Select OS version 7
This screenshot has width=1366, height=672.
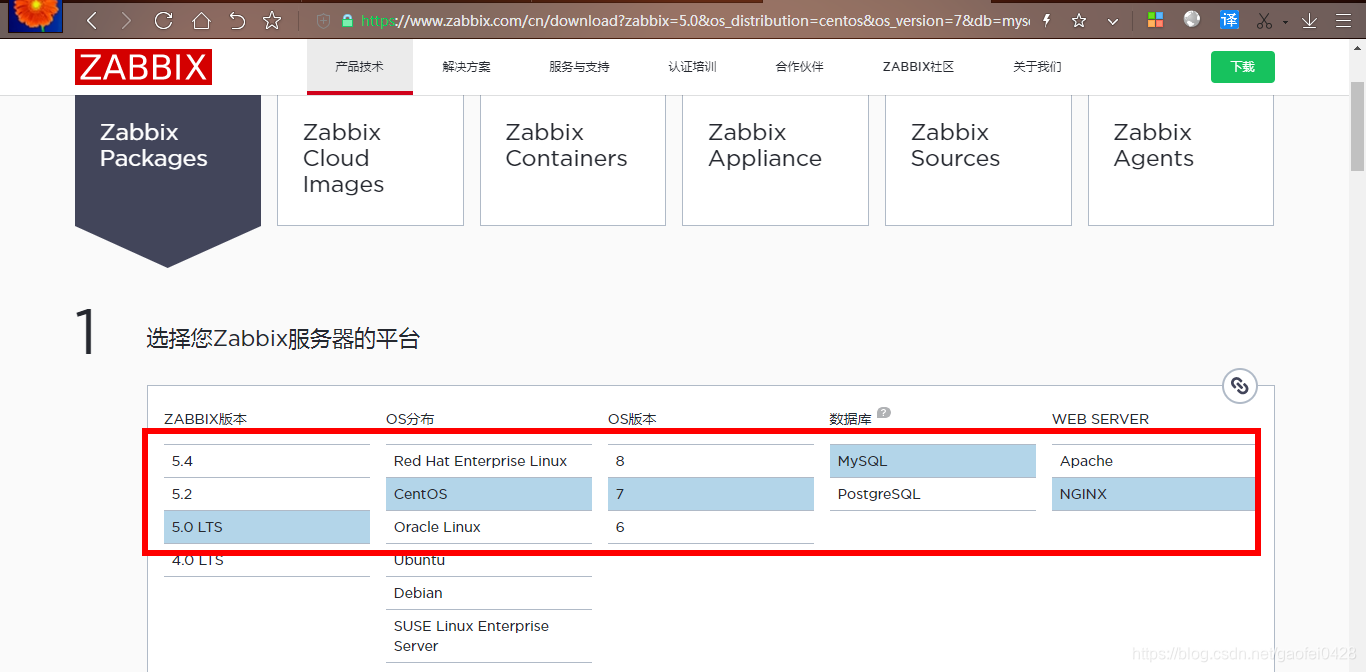711,494
